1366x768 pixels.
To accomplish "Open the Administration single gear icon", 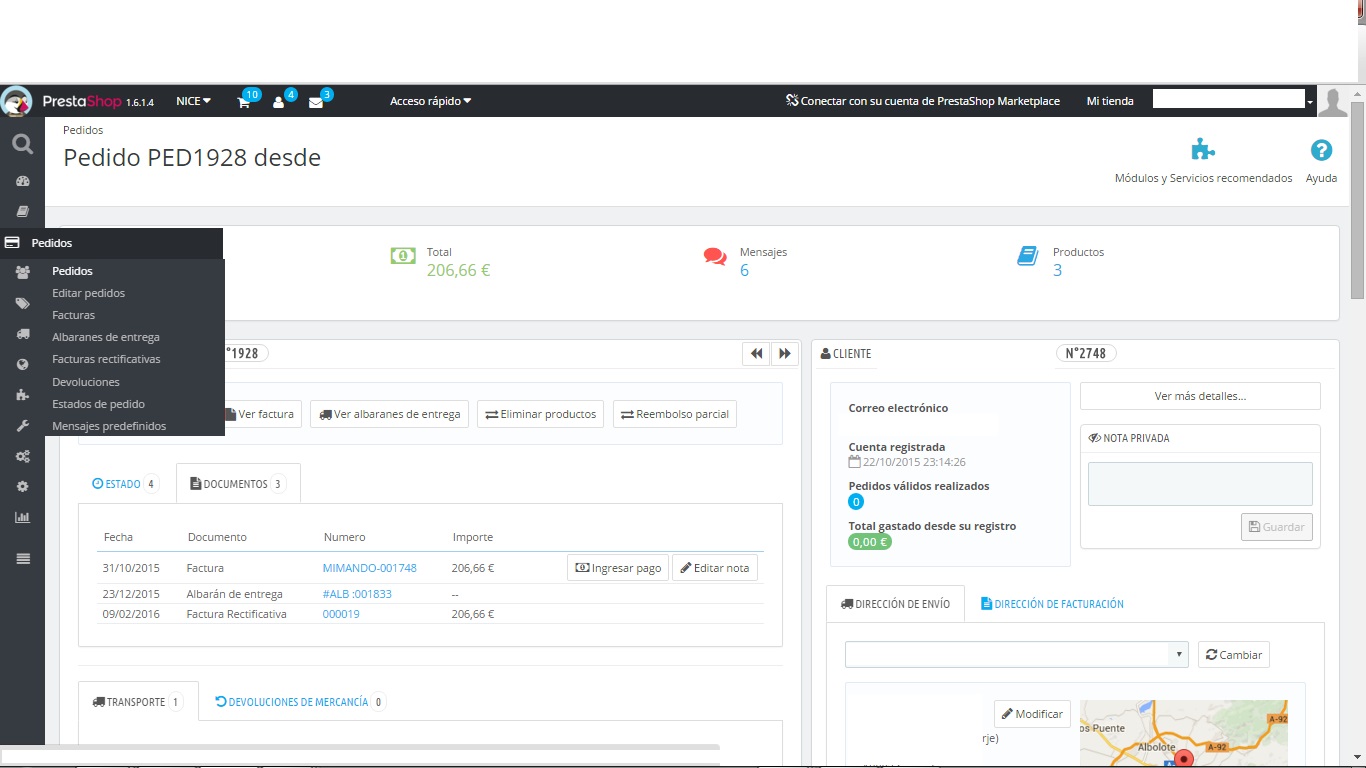I will tap(22, 487).
